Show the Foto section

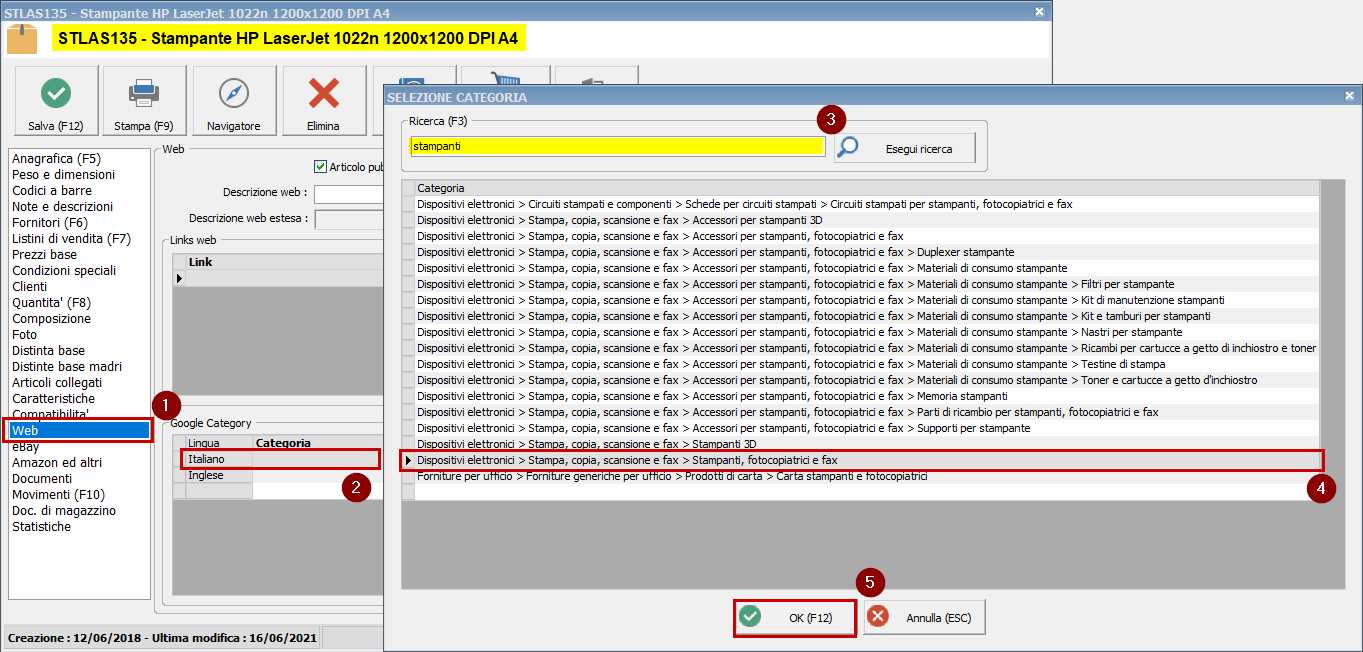coord(24,335)
